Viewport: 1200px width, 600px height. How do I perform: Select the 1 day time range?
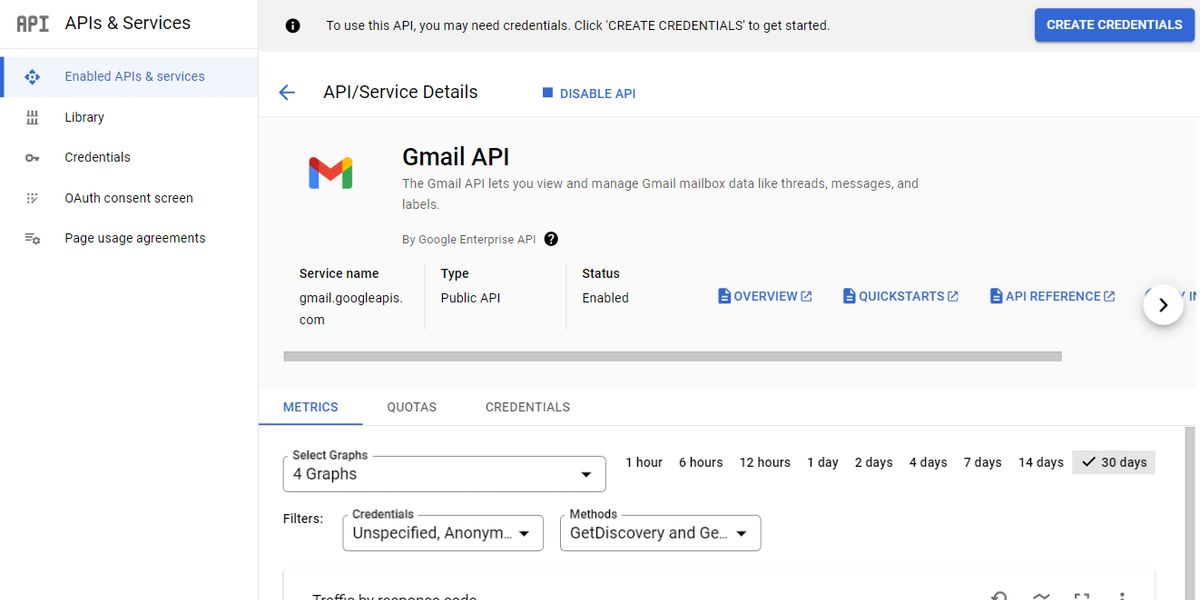[823, 462]
